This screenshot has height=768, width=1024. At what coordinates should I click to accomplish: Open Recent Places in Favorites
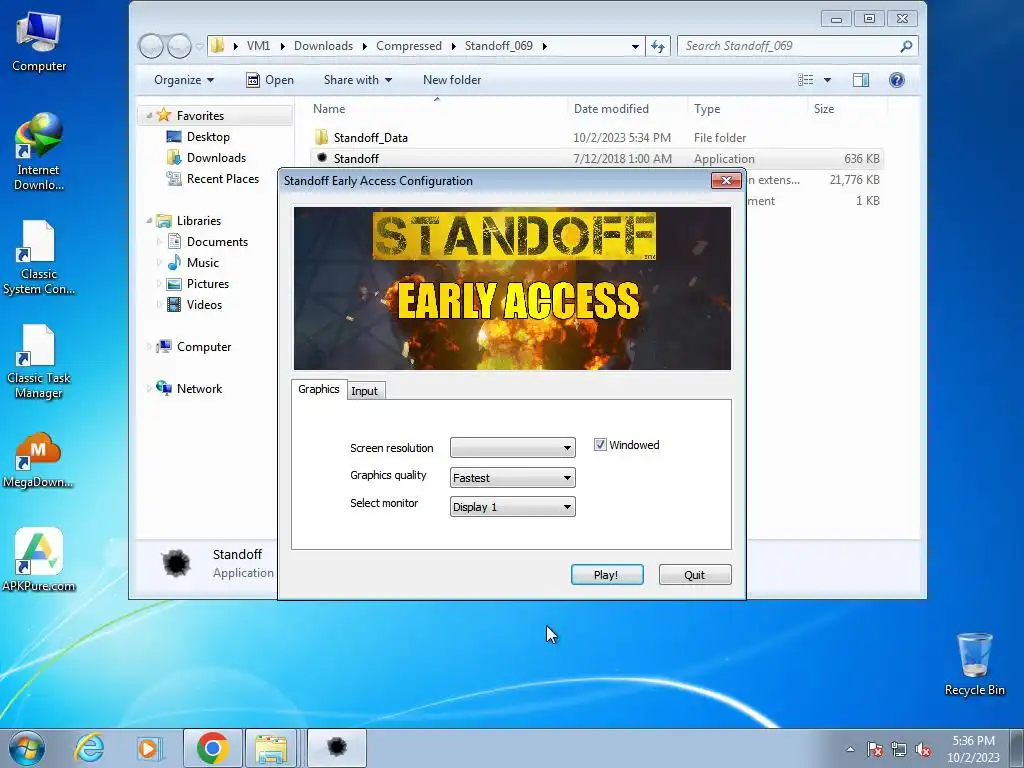[x=223, y=178]
